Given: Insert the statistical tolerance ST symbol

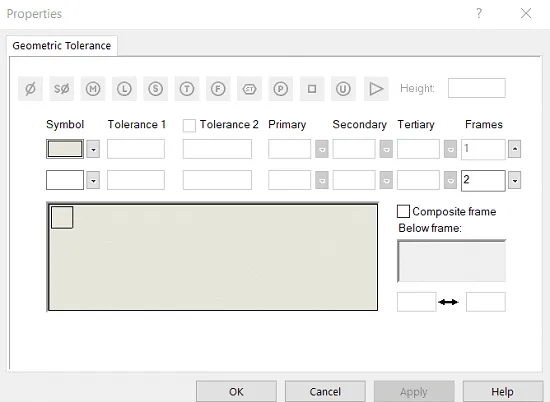Looking at the screenshot, I should coord(249,89).
